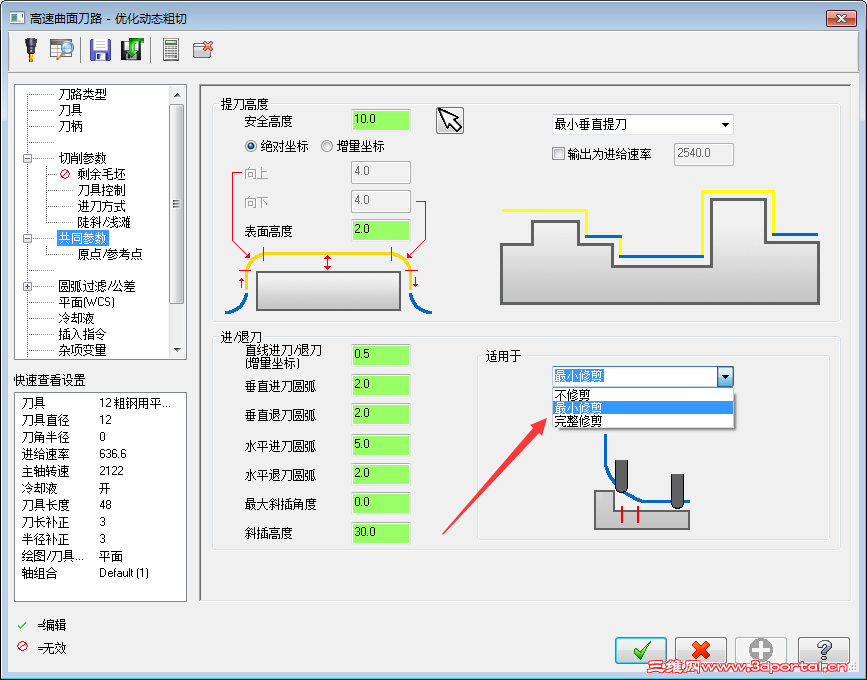Select the 增量坐标 radio button
The height and width of the screenshot is (680, 867).
click(327, 146)
